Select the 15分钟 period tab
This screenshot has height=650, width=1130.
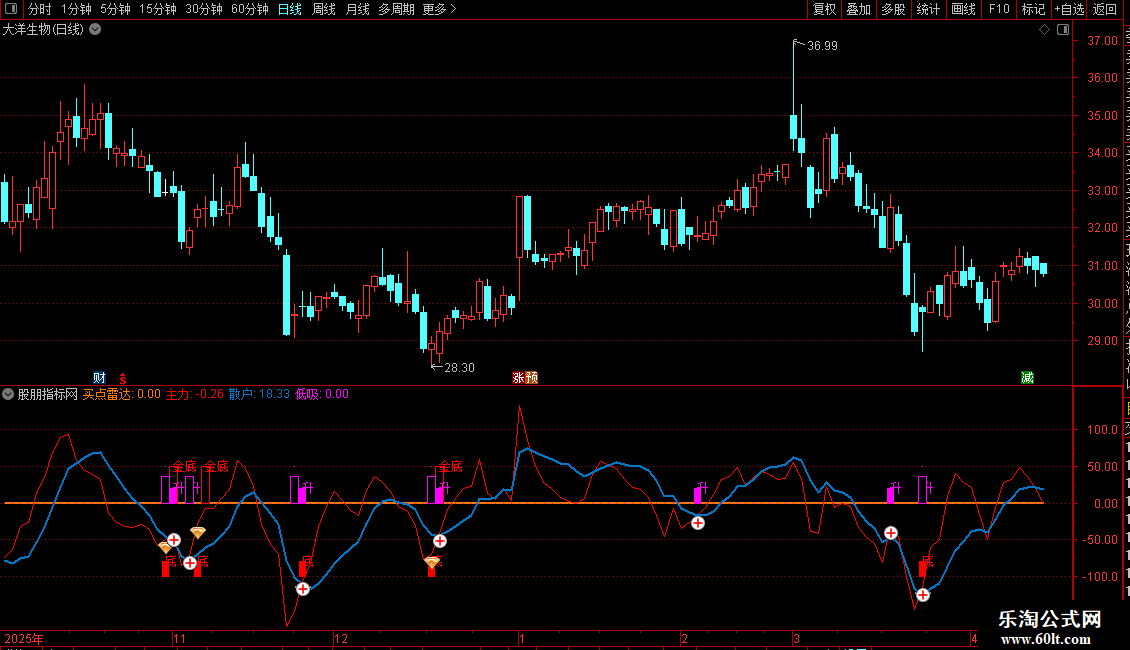click(x=158, y=9)
